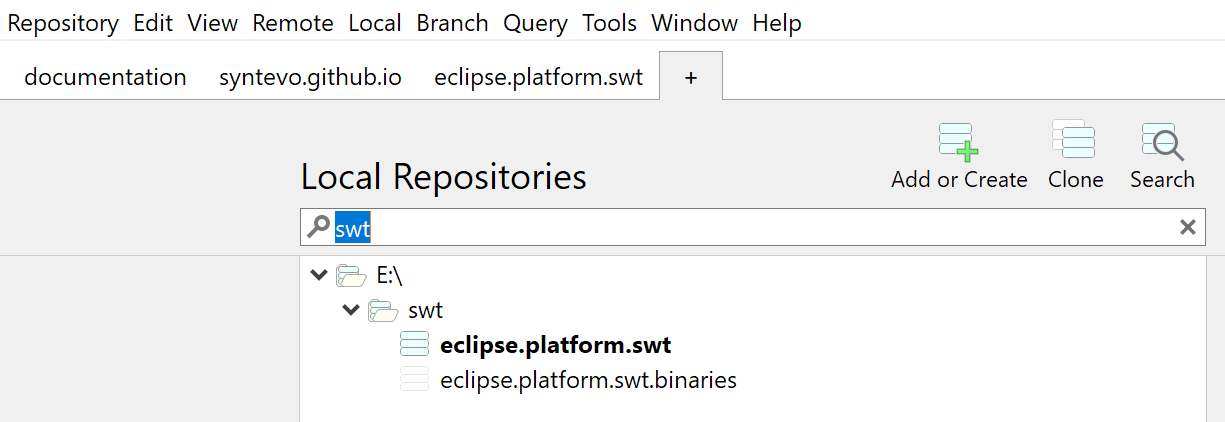Image resolution: width=1225 pixels, height=422 pixels.
Task: Open the Branch menu
Action: coord(453,22)
